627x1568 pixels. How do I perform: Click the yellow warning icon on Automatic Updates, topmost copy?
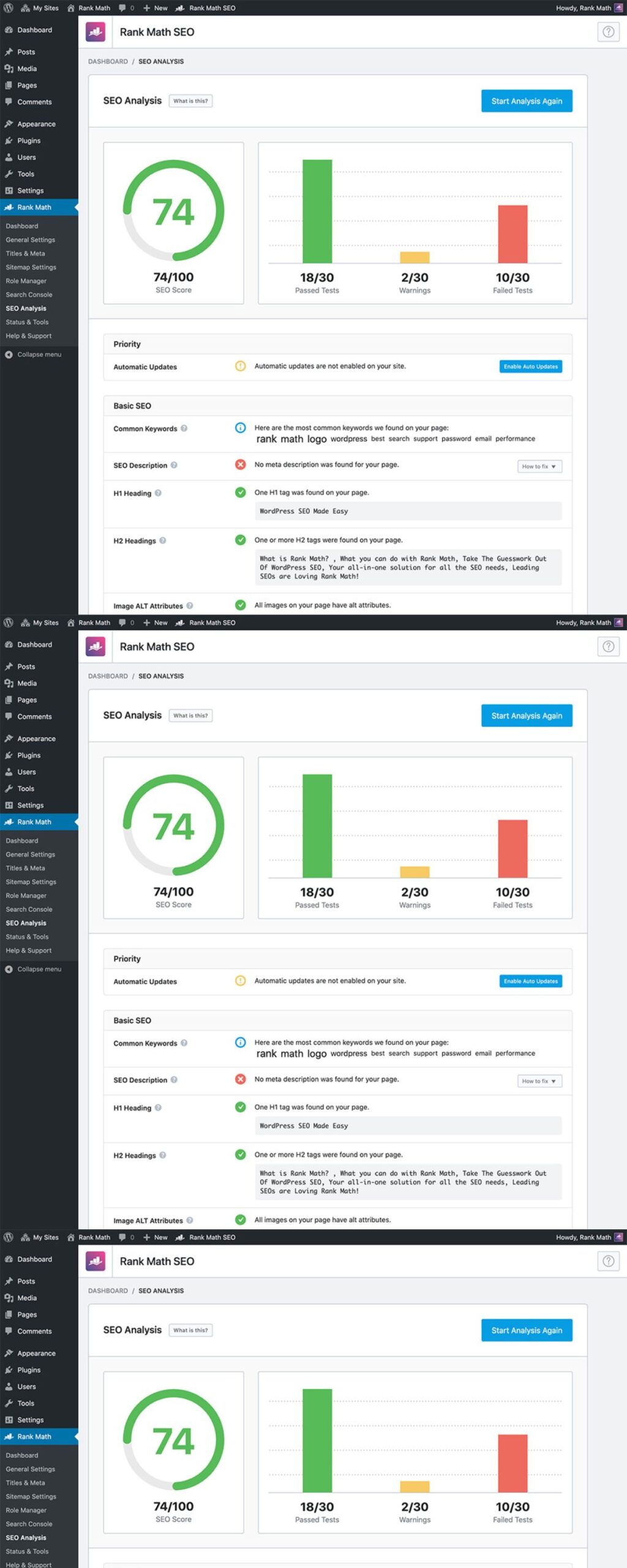pyautogui.click(x=241, y=366)
